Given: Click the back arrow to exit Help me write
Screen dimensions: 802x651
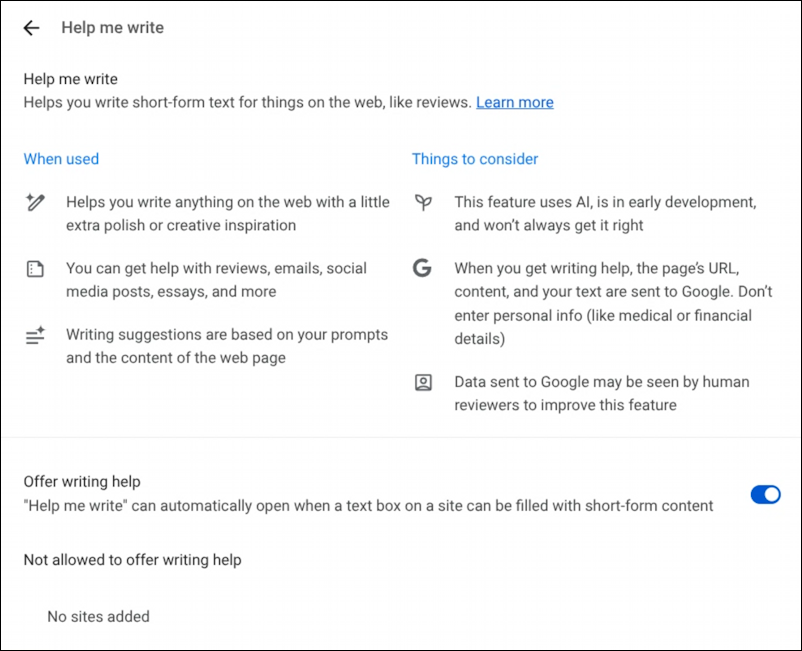Looking at the screenshot, I should coord(31,28).
